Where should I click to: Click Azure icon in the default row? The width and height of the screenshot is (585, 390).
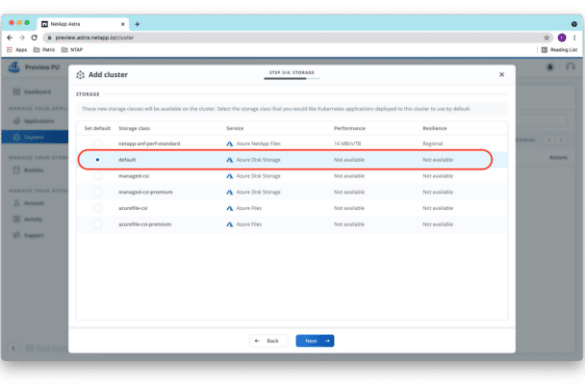229,160
